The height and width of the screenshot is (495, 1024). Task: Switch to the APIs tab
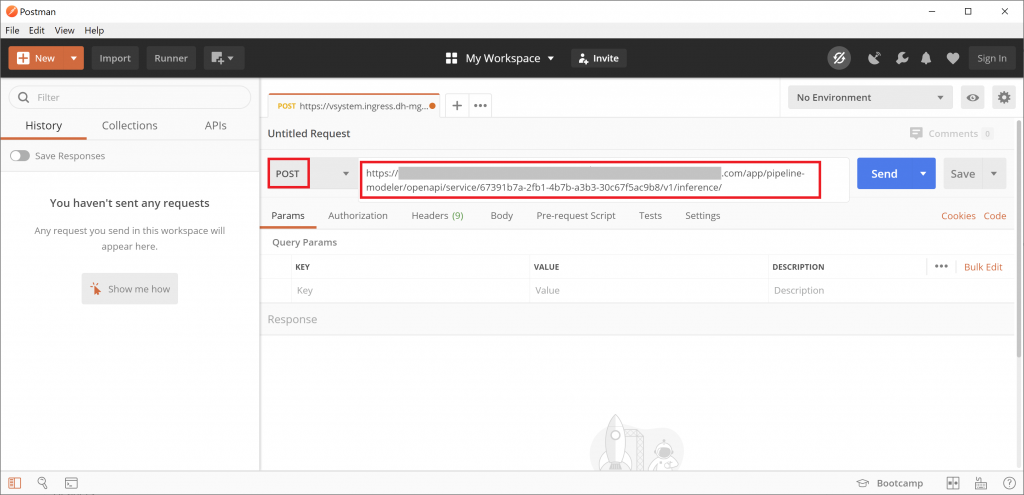tap(216, 125)
